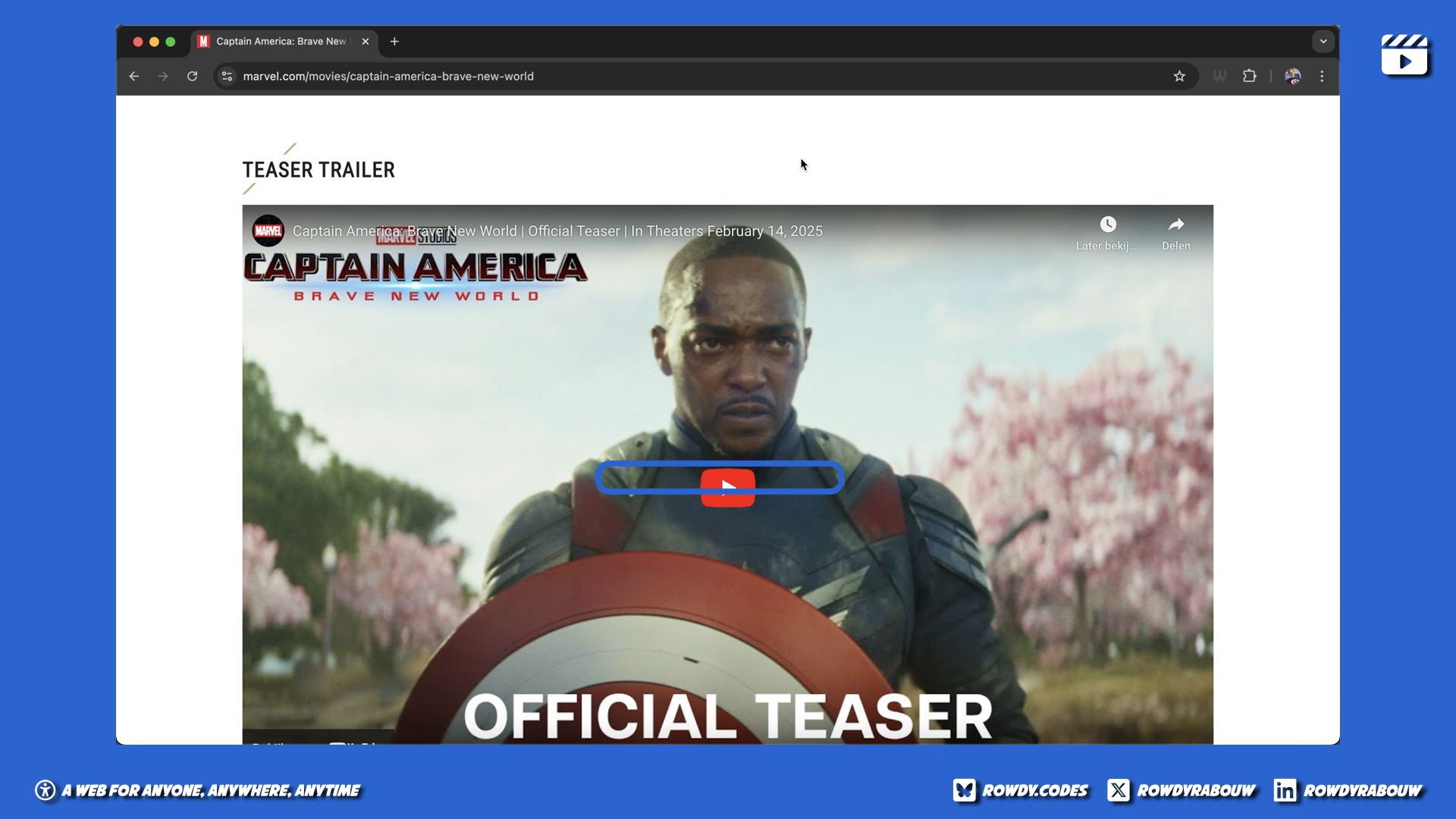View site information icon in address bar

point(227,76)
